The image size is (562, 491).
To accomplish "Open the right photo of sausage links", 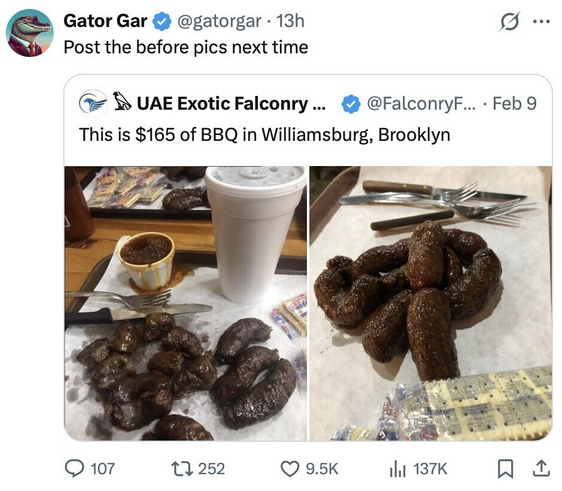I will point(431,303).
